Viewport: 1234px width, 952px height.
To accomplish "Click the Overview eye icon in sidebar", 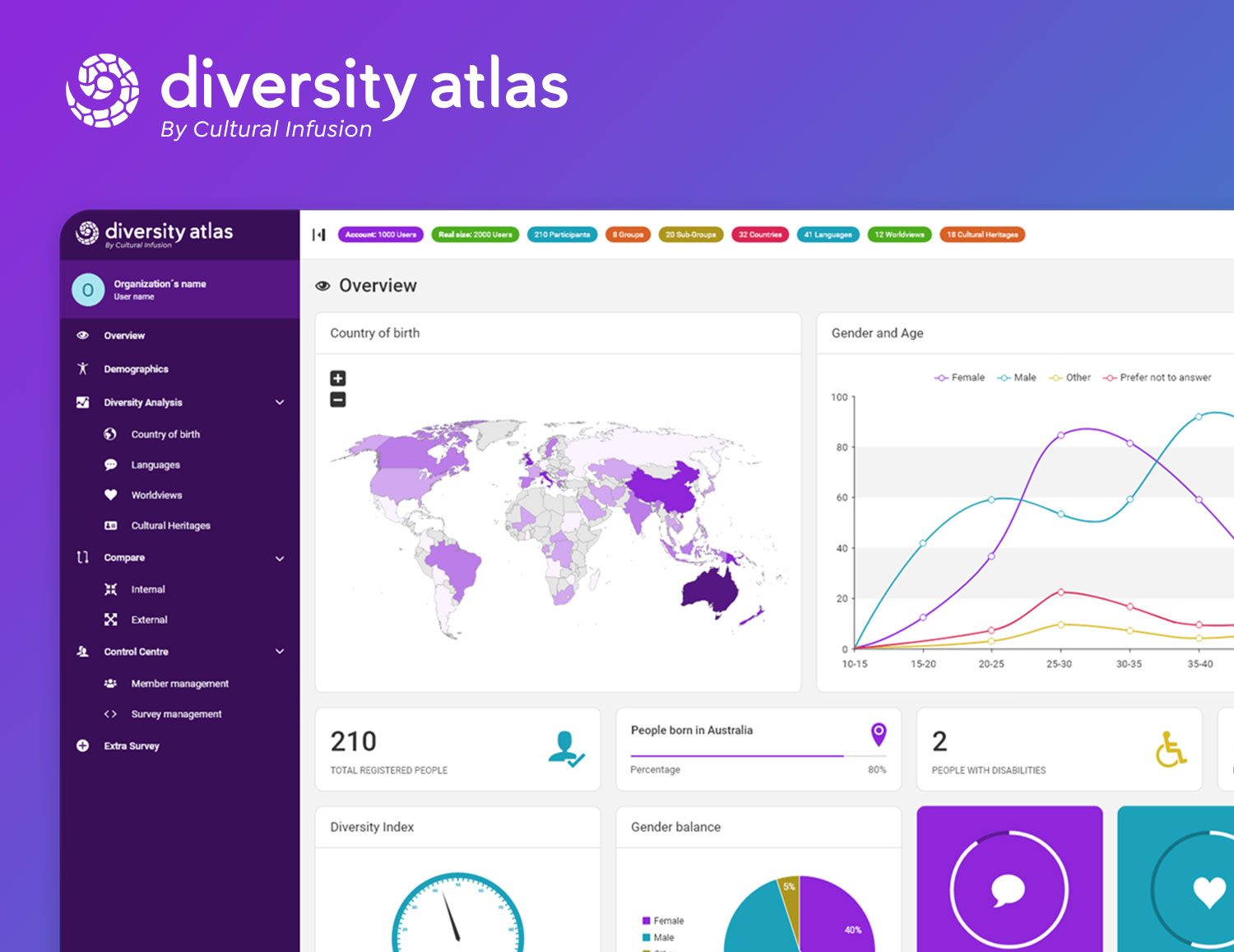I will point(82,336).
